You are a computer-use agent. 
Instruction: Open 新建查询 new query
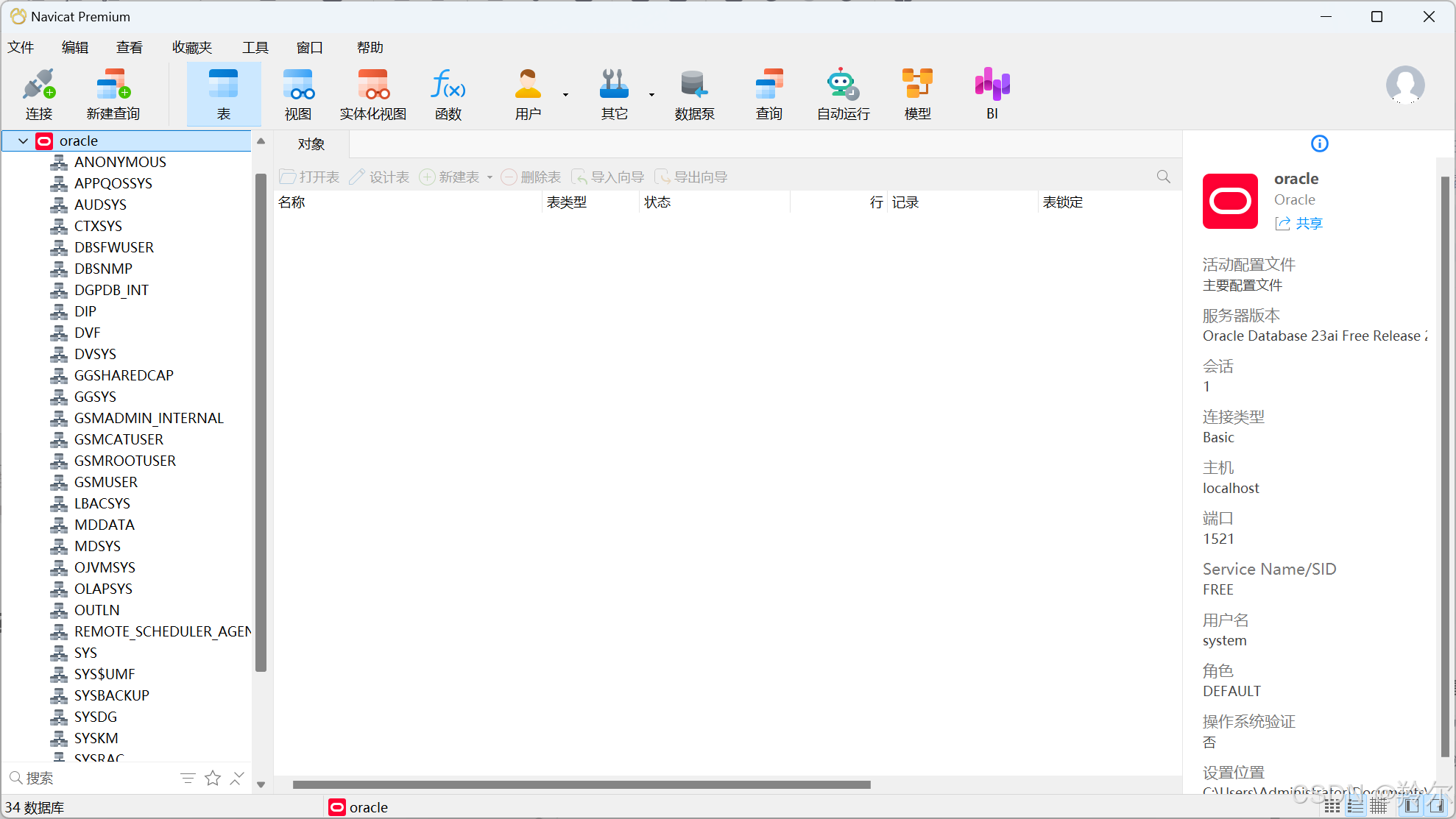point(113,94)
